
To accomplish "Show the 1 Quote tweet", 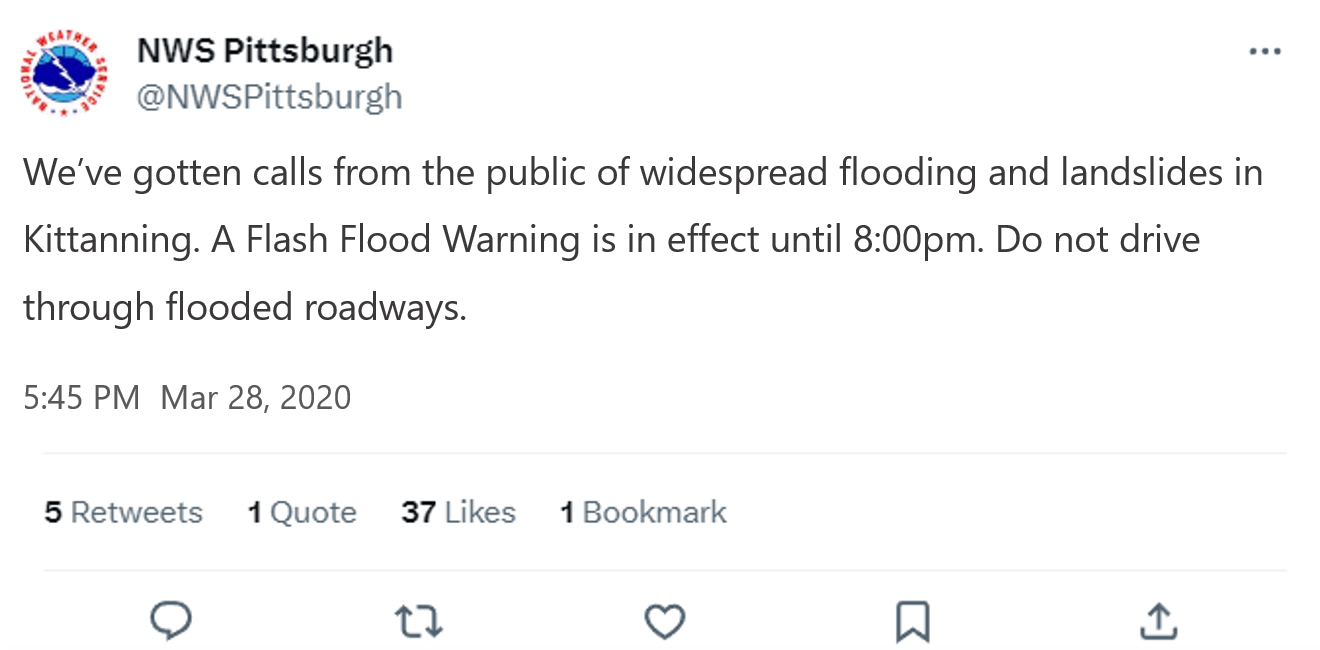I will tap(302, 512).
